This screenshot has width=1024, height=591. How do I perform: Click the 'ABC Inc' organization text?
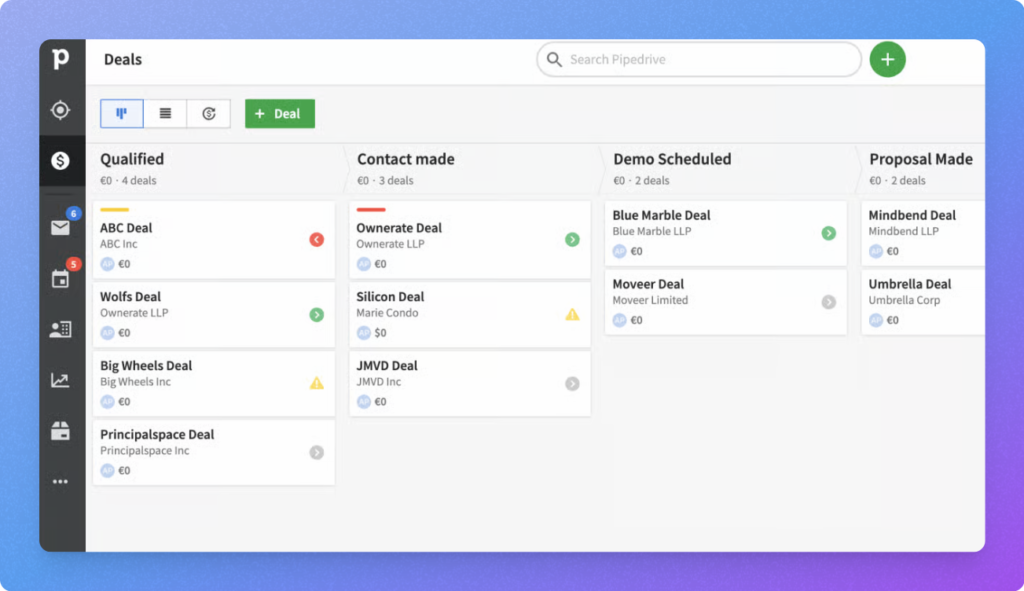click(x=119, y=244)
